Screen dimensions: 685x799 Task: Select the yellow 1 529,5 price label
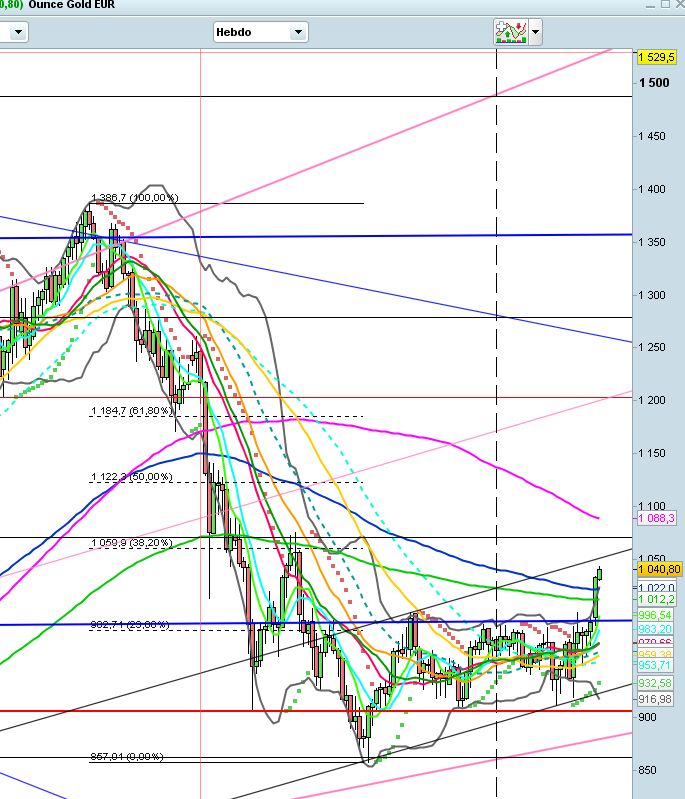point(656,57)
